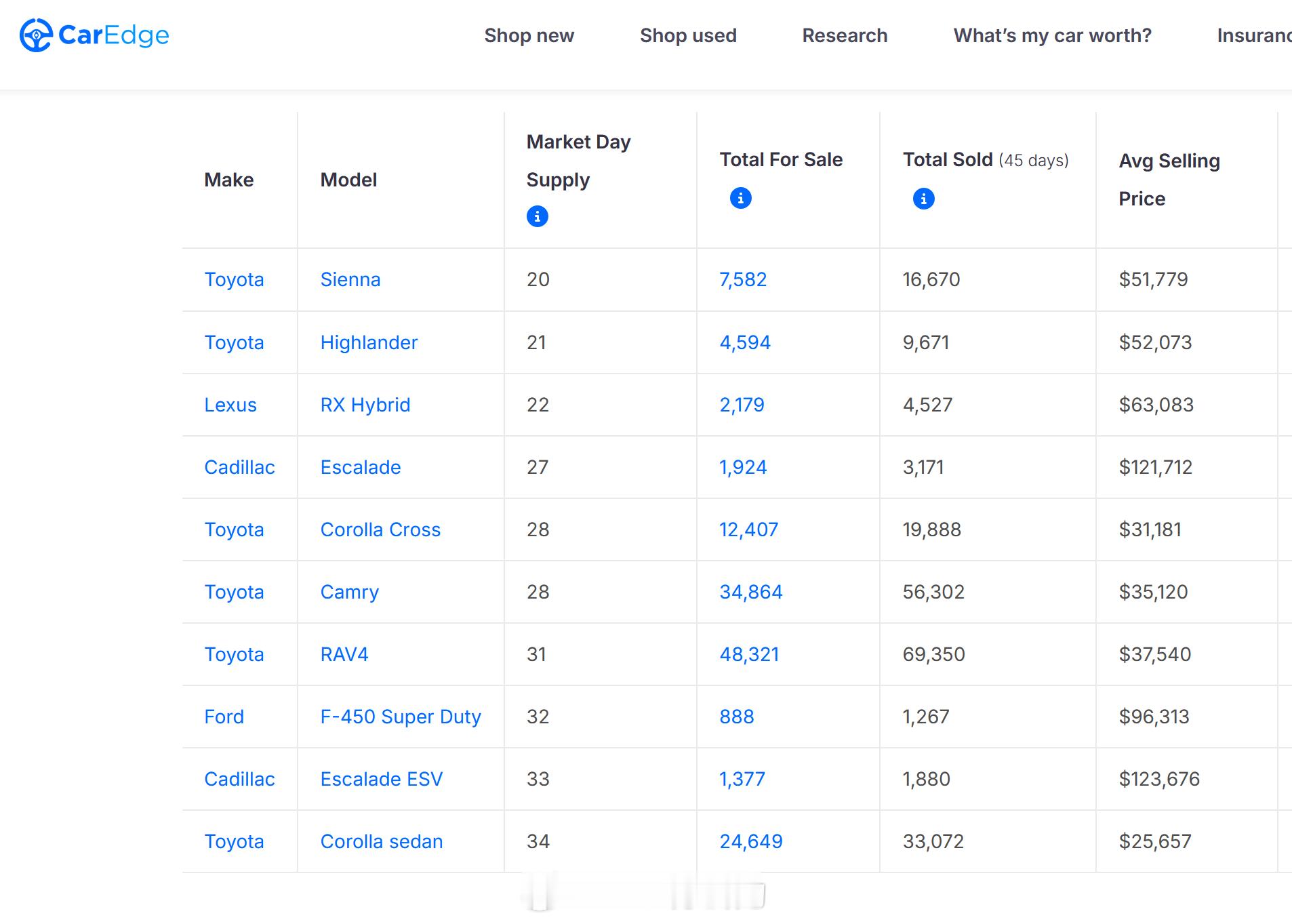Click Total Sold column header
Viewport: 1292px width, 924px height.
[x=986, y=159]
